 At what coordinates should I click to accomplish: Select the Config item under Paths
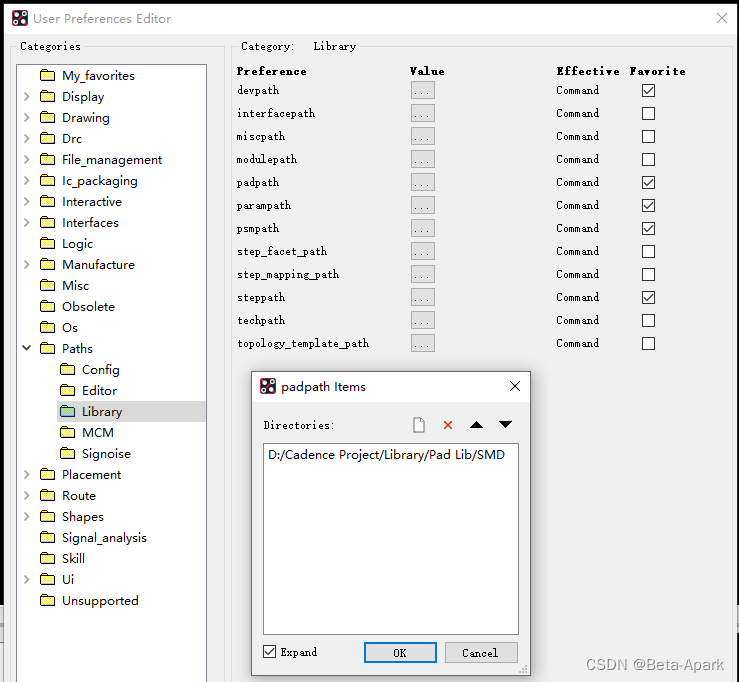tap(100, 370)
